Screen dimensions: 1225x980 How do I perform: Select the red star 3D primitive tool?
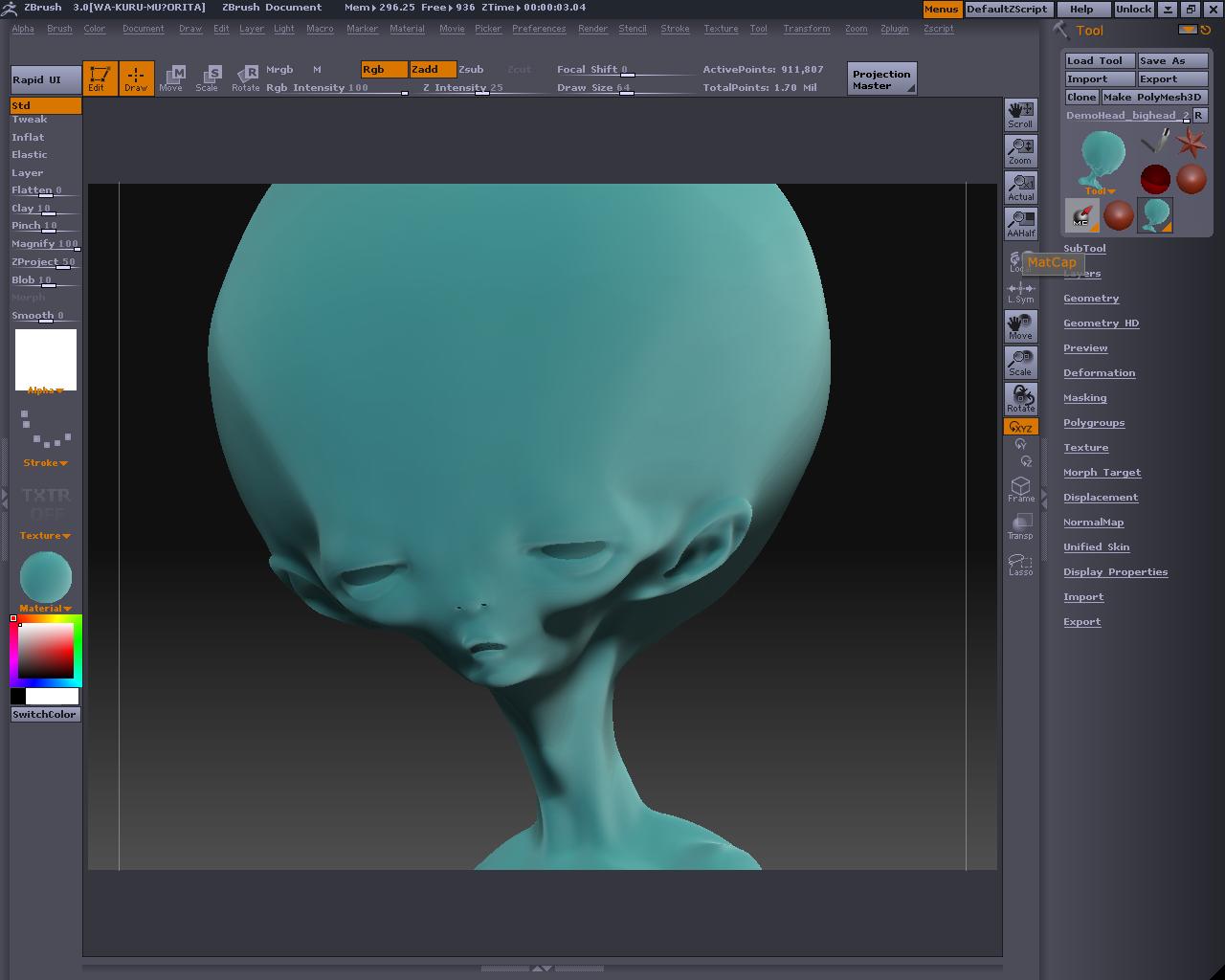1192,143
